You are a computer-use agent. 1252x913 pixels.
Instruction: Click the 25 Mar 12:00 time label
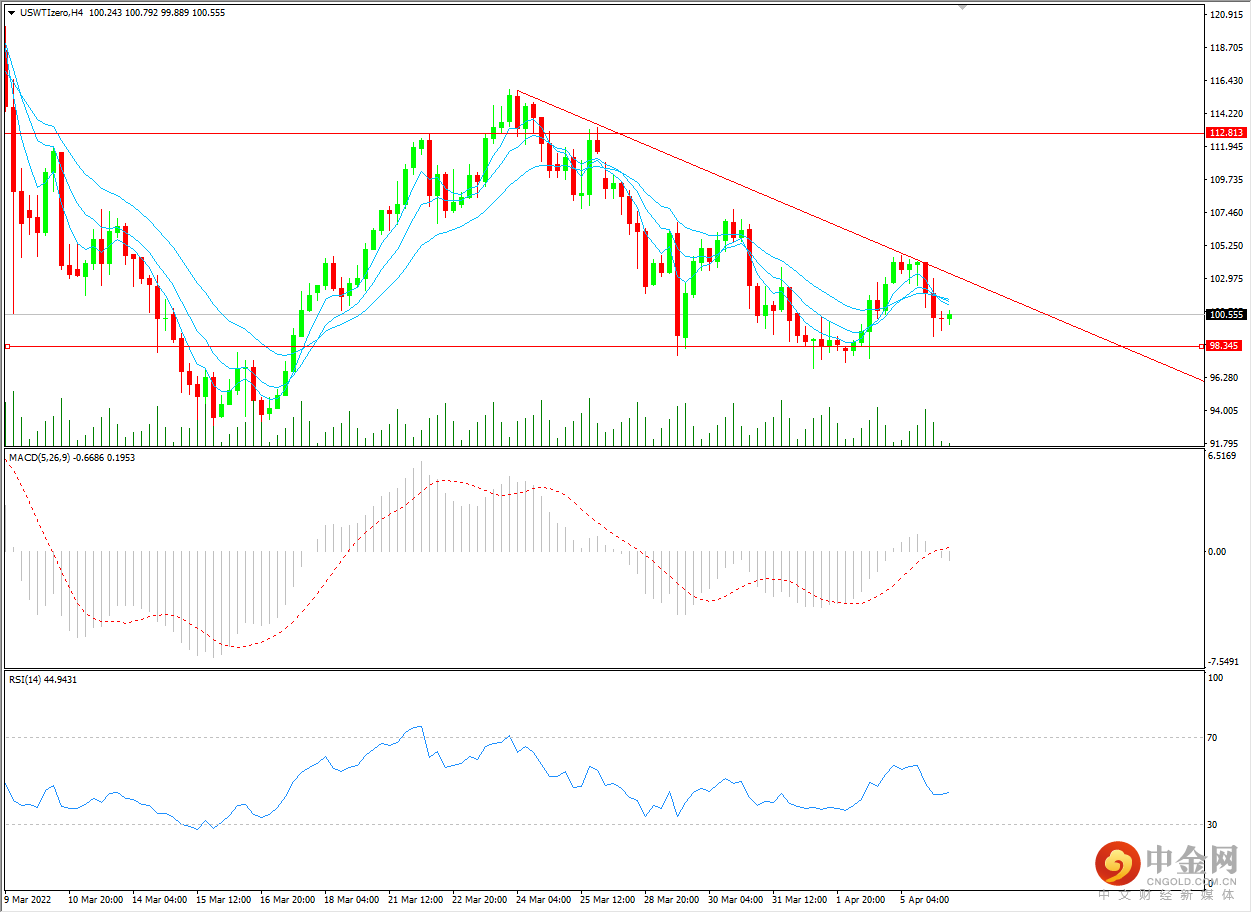tap(606, 900)
